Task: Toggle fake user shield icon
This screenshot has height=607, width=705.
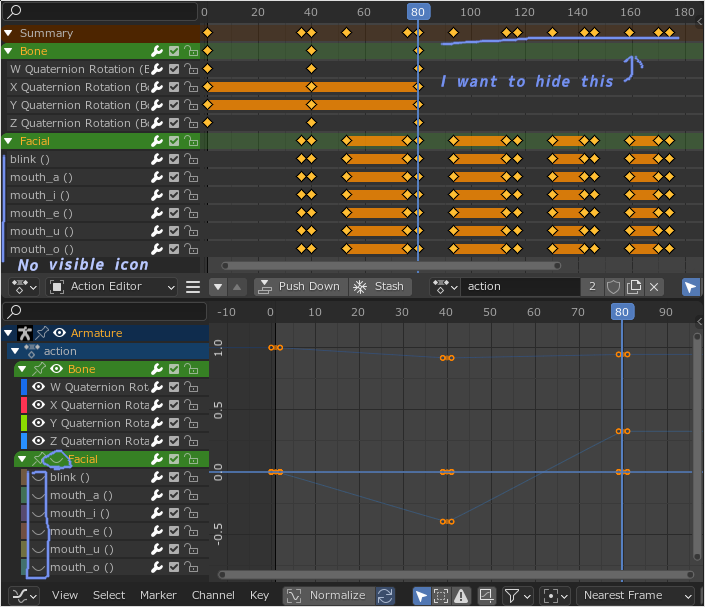Action: click(613, 286)
